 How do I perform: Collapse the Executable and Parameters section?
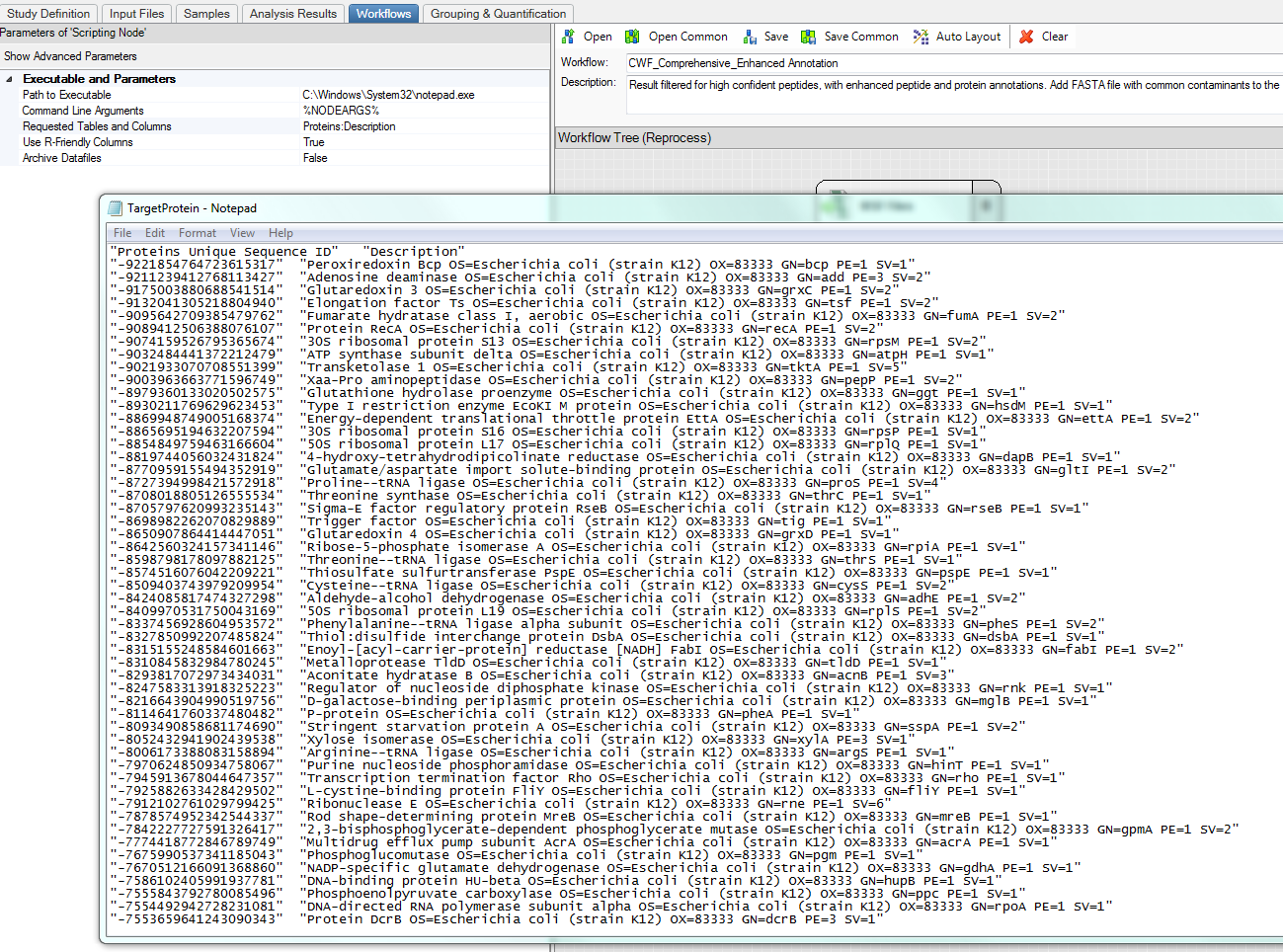point(10,79)
